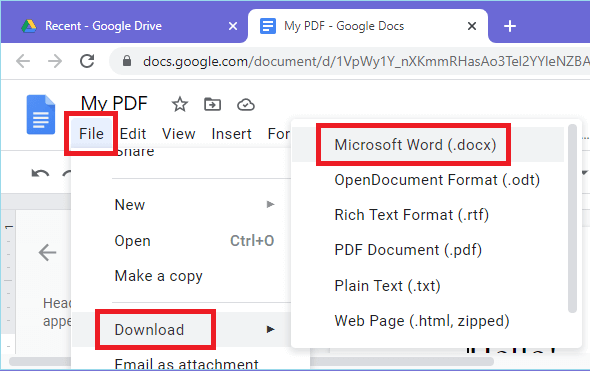Screen dimensions: 590x371
Task: Open the File menu
Action: [x=91, y=134]
